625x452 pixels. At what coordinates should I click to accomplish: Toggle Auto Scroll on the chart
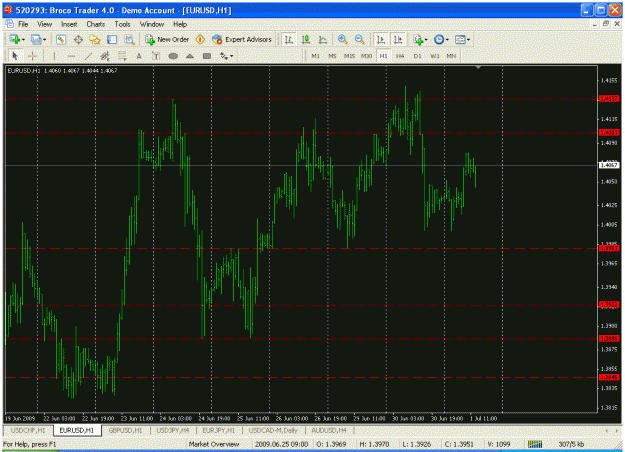(381, 39)
